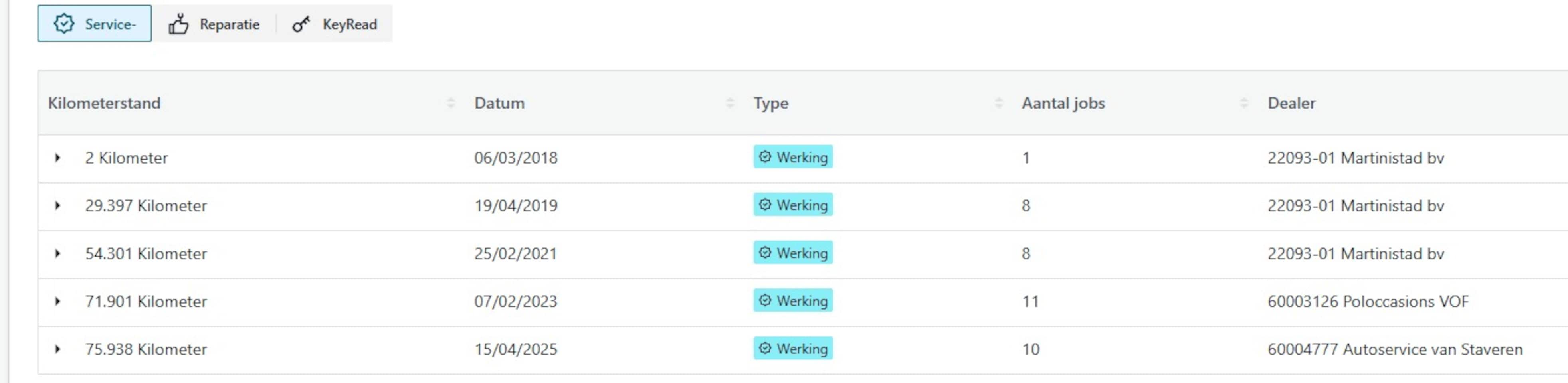1568x383 pixels.
Task: Expand the 2 Kilometer row
Action: [x=57, y=158]
